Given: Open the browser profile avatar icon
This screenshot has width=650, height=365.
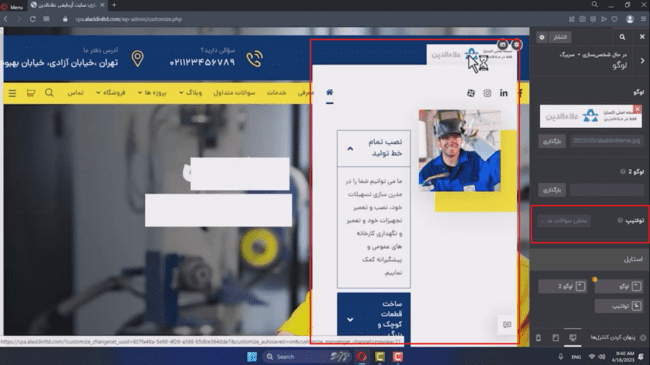Looking at the screenshot, I should click(630, 19).
